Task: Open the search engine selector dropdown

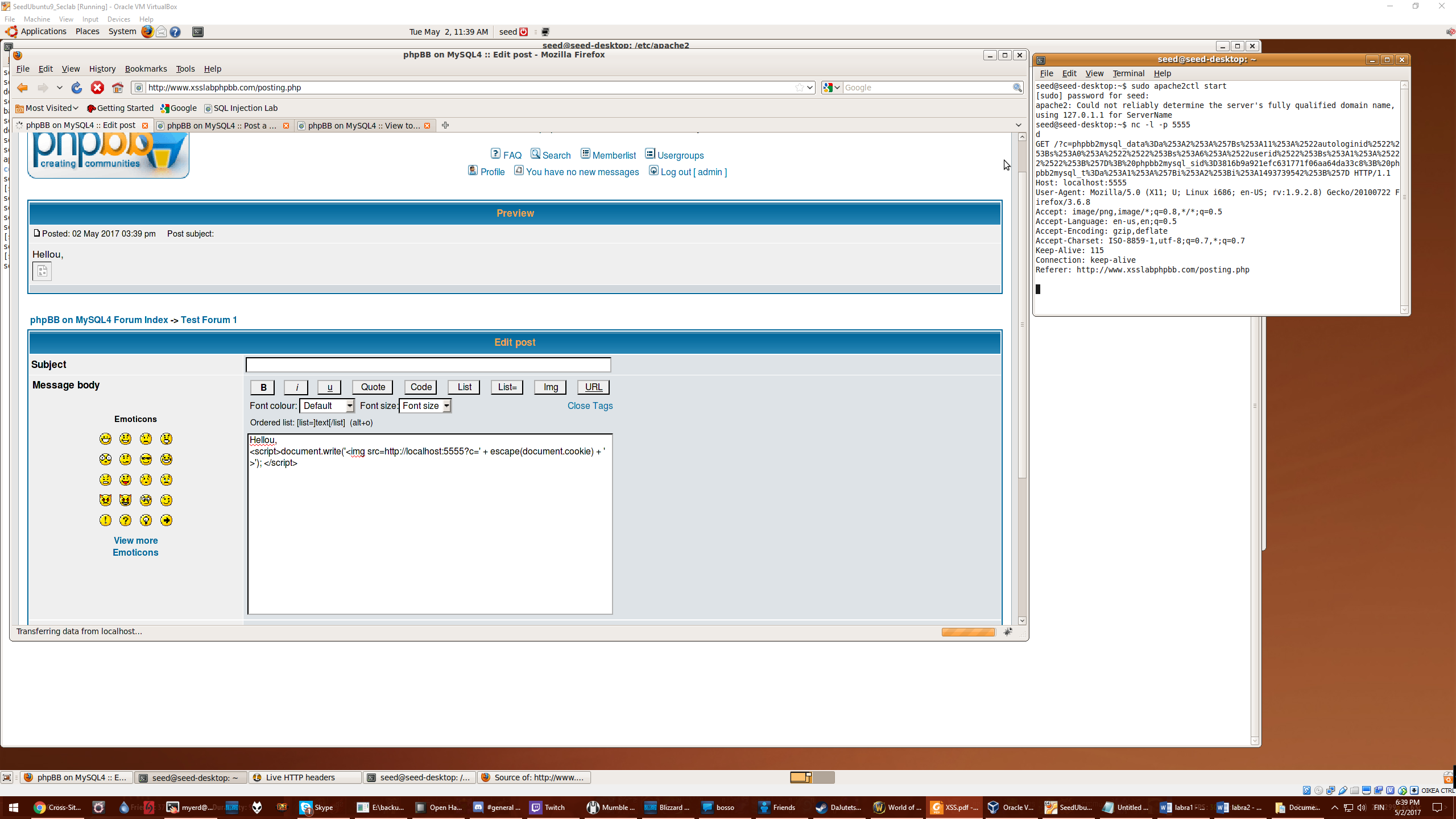Action: [832, 88]
